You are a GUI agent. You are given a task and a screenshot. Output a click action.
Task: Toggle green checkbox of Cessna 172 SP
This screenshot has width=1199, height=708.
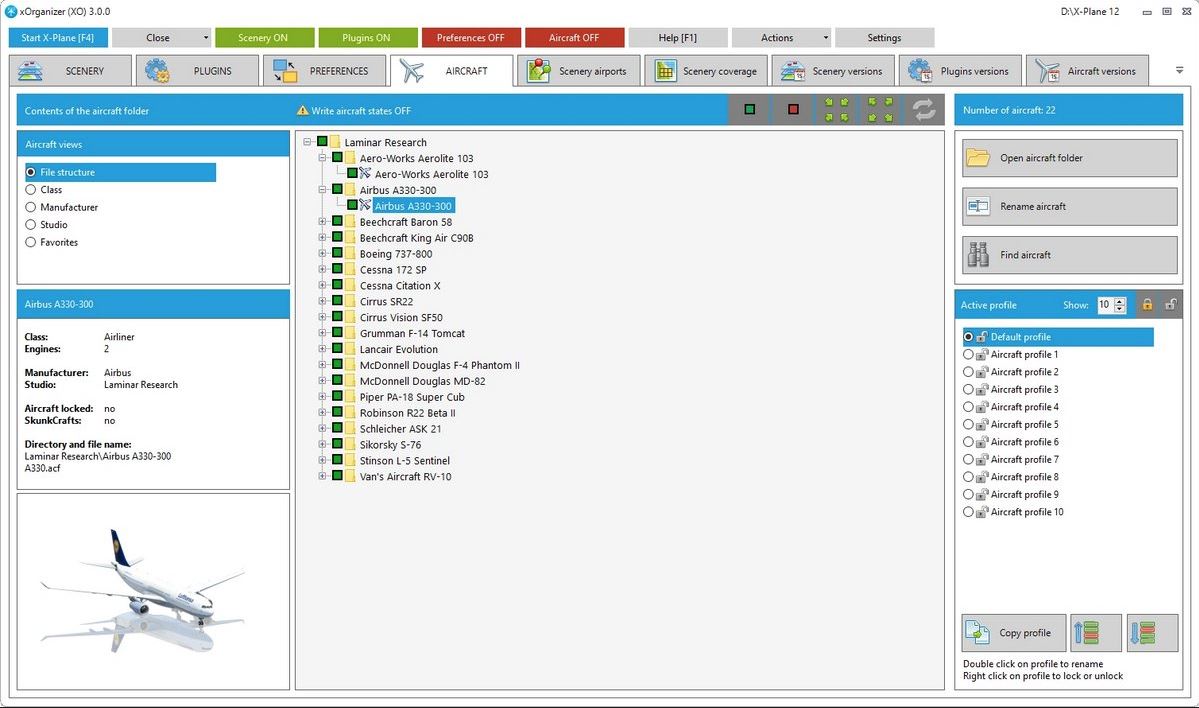click(337, 269)
